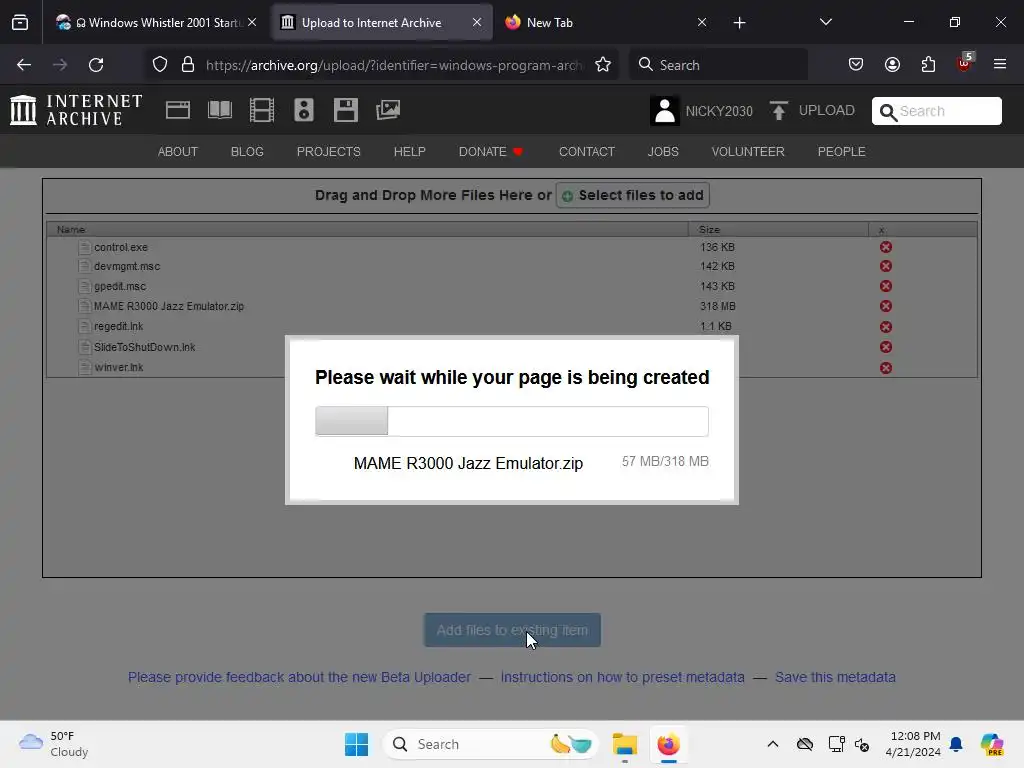1024x768 pixels.
Task: Open the JOBS menu link
Action: coord(663,152)
